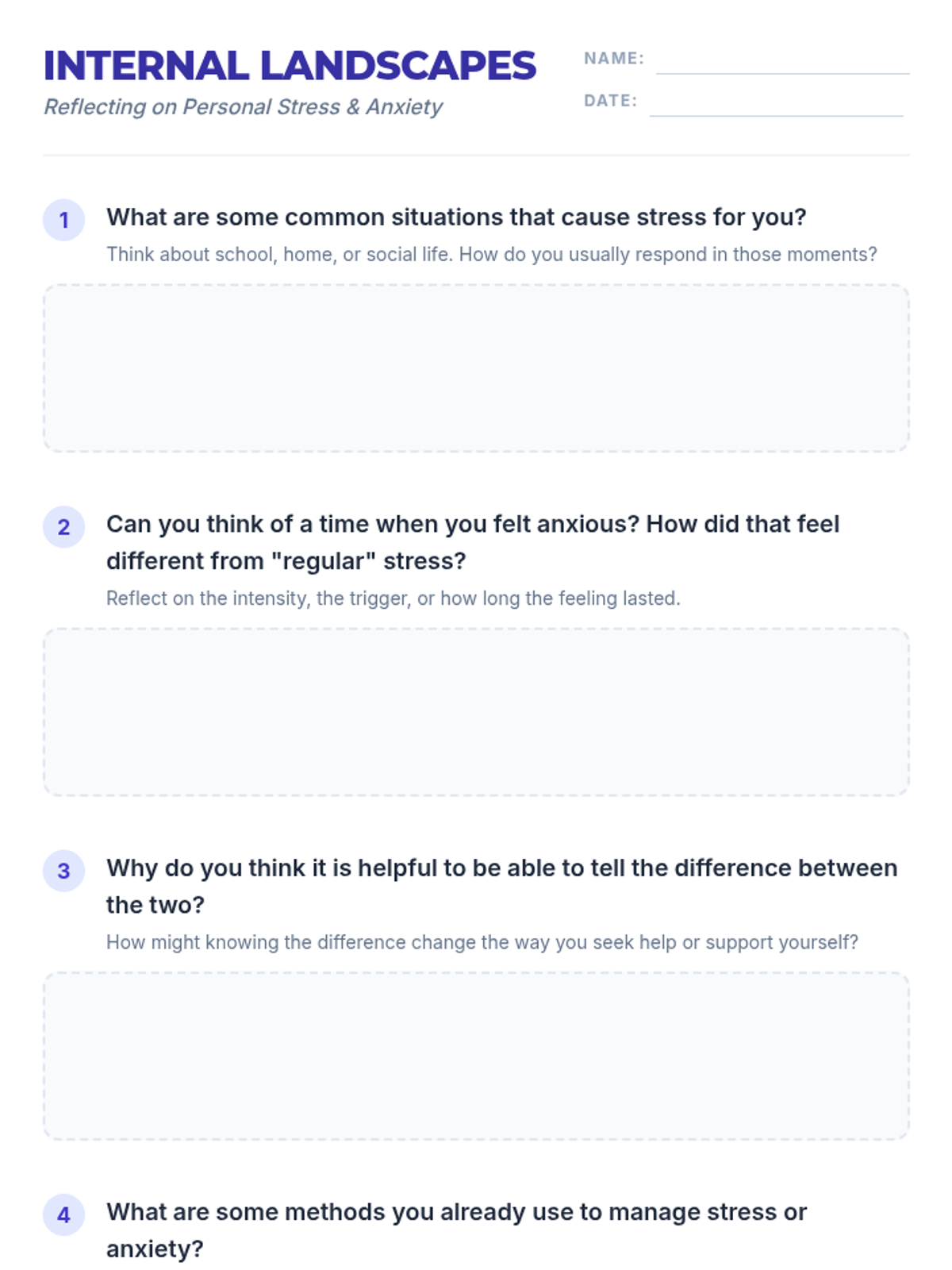Click the NAME: label

pos(614,59)
